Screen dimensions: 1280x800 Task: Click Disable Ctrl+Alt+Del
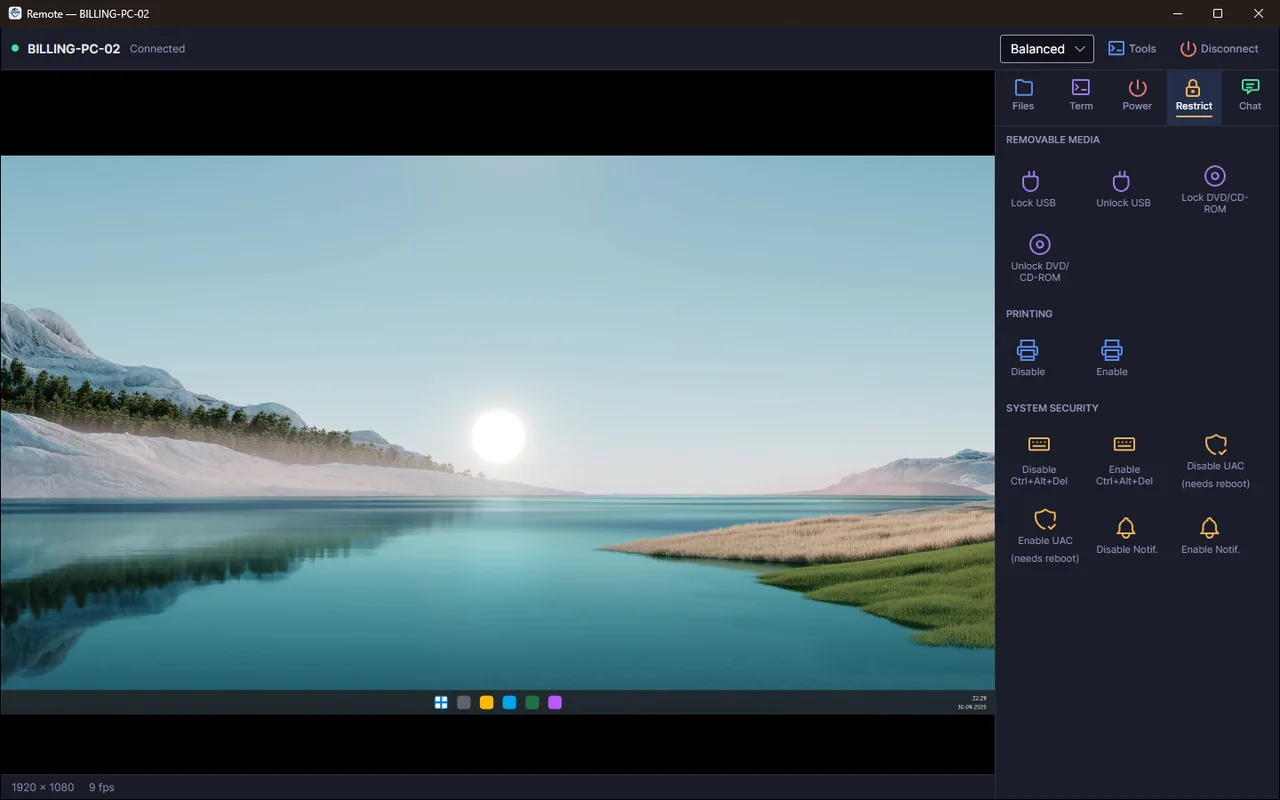(x=1039, y=461)
